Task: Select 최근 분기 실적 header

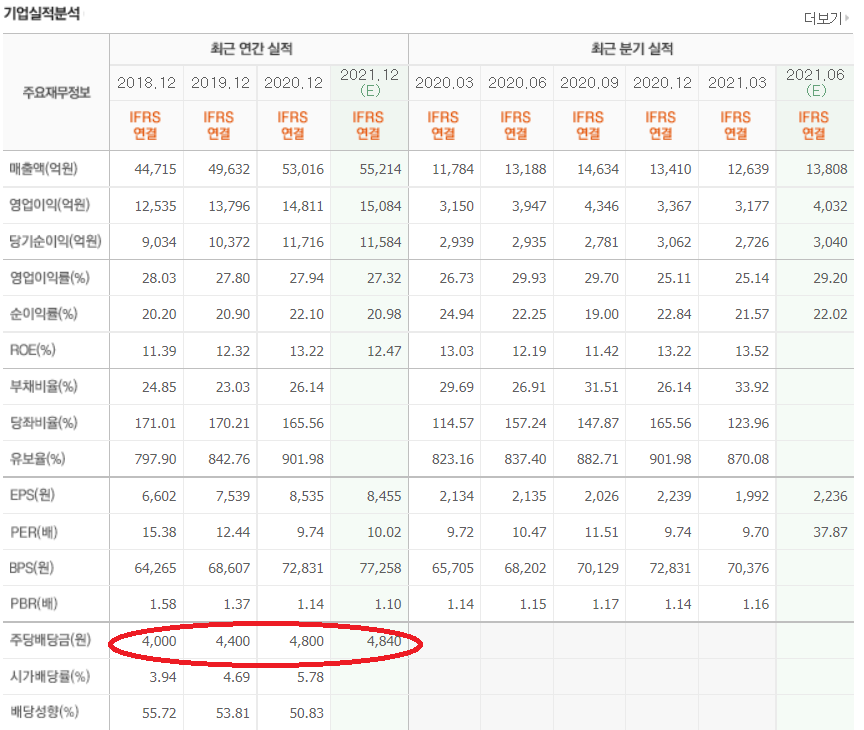Action: tap(632, 49)
